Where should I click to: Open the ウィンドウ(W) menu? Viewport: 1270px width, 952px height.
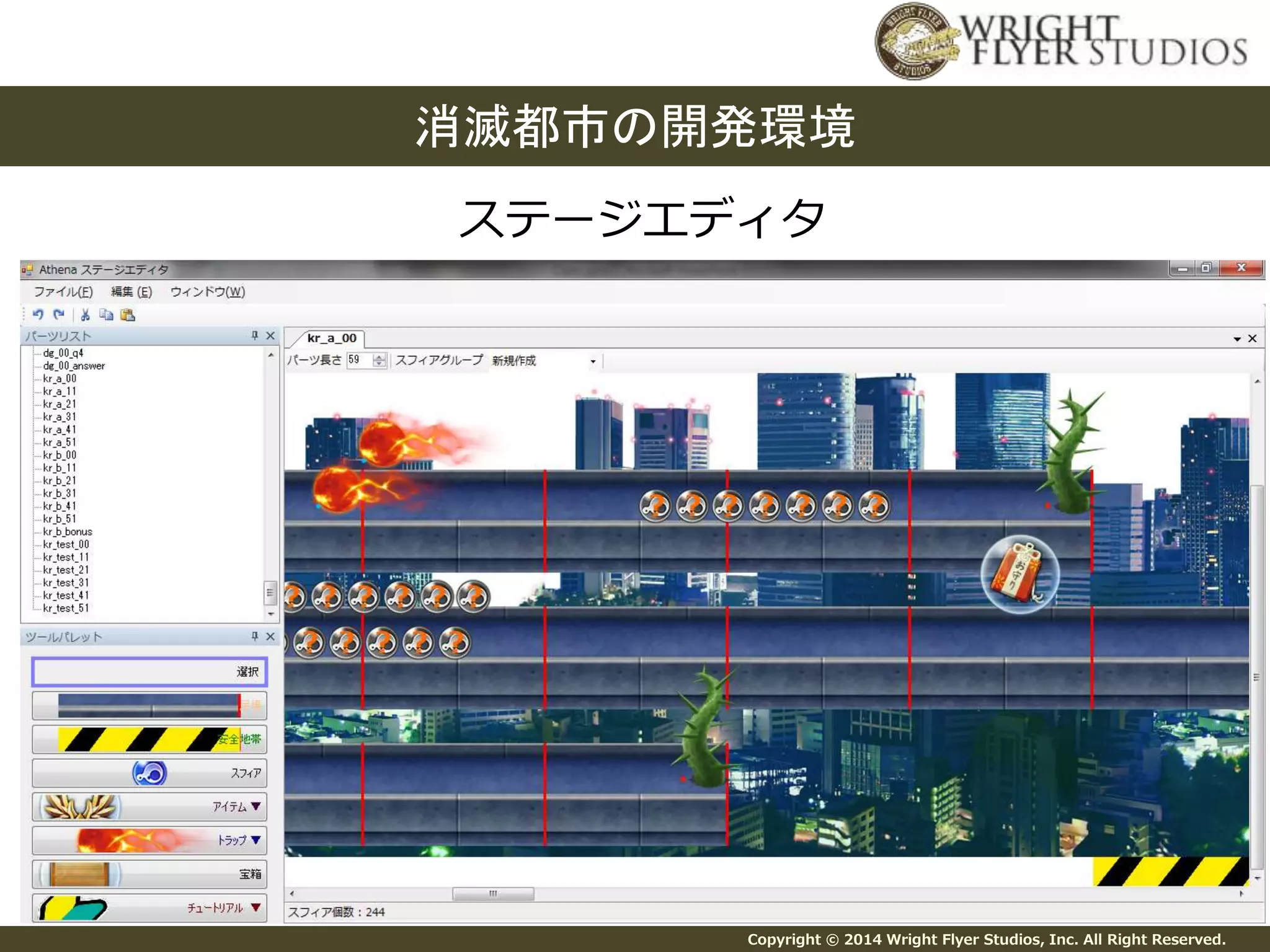(x=208, y=292)
